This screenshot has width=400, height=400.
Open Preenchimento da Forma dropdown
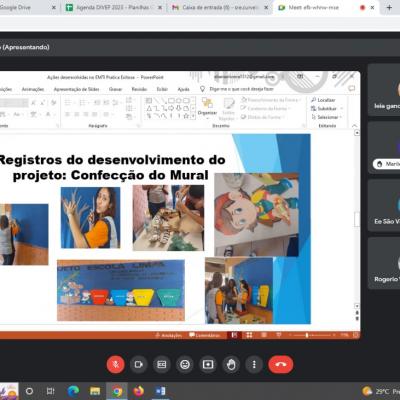271,100
